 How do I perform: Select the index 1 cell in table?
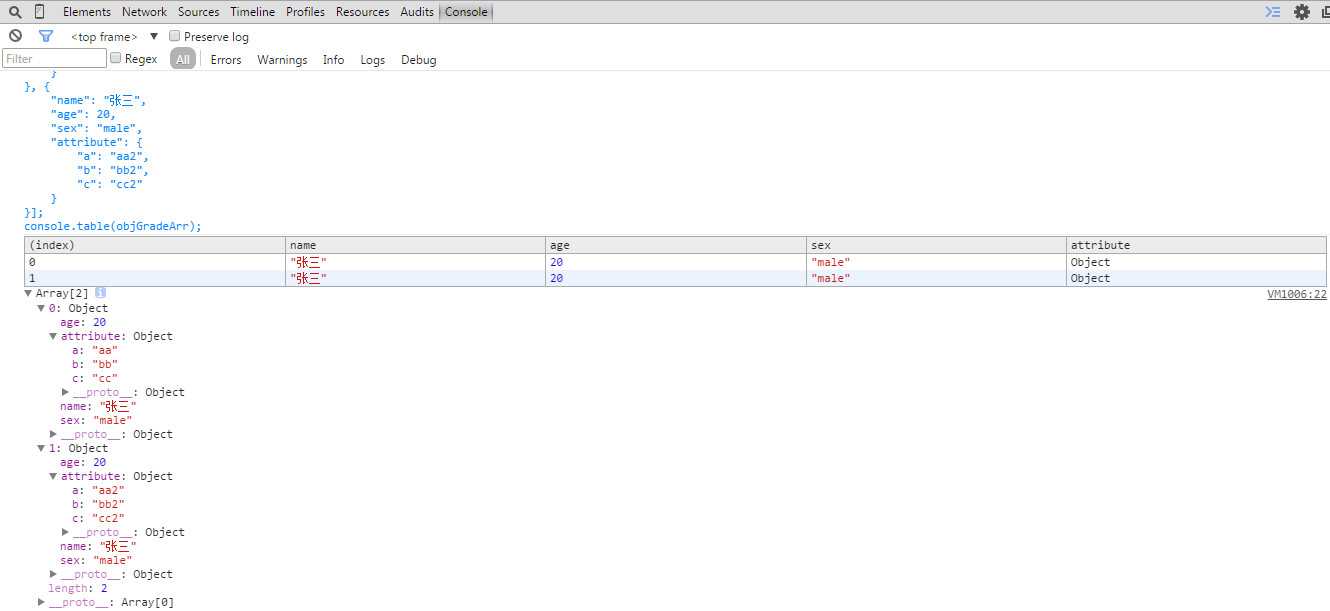[155, 278]
